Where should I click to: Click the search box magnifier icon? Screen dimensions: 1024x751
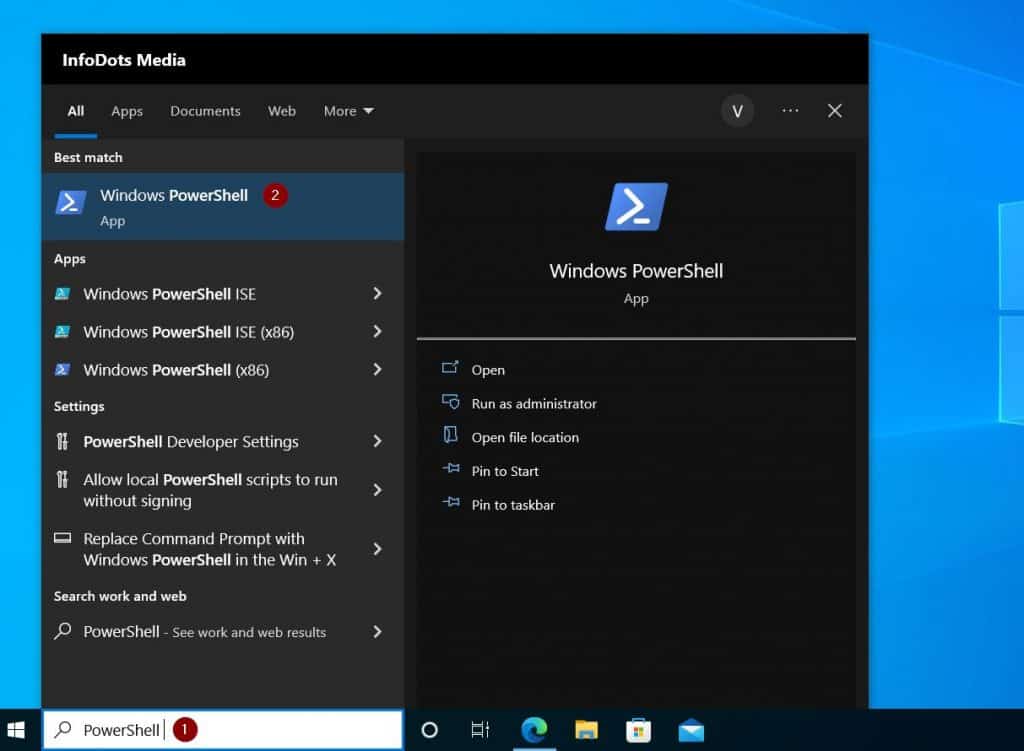click(x=63, y=729)
